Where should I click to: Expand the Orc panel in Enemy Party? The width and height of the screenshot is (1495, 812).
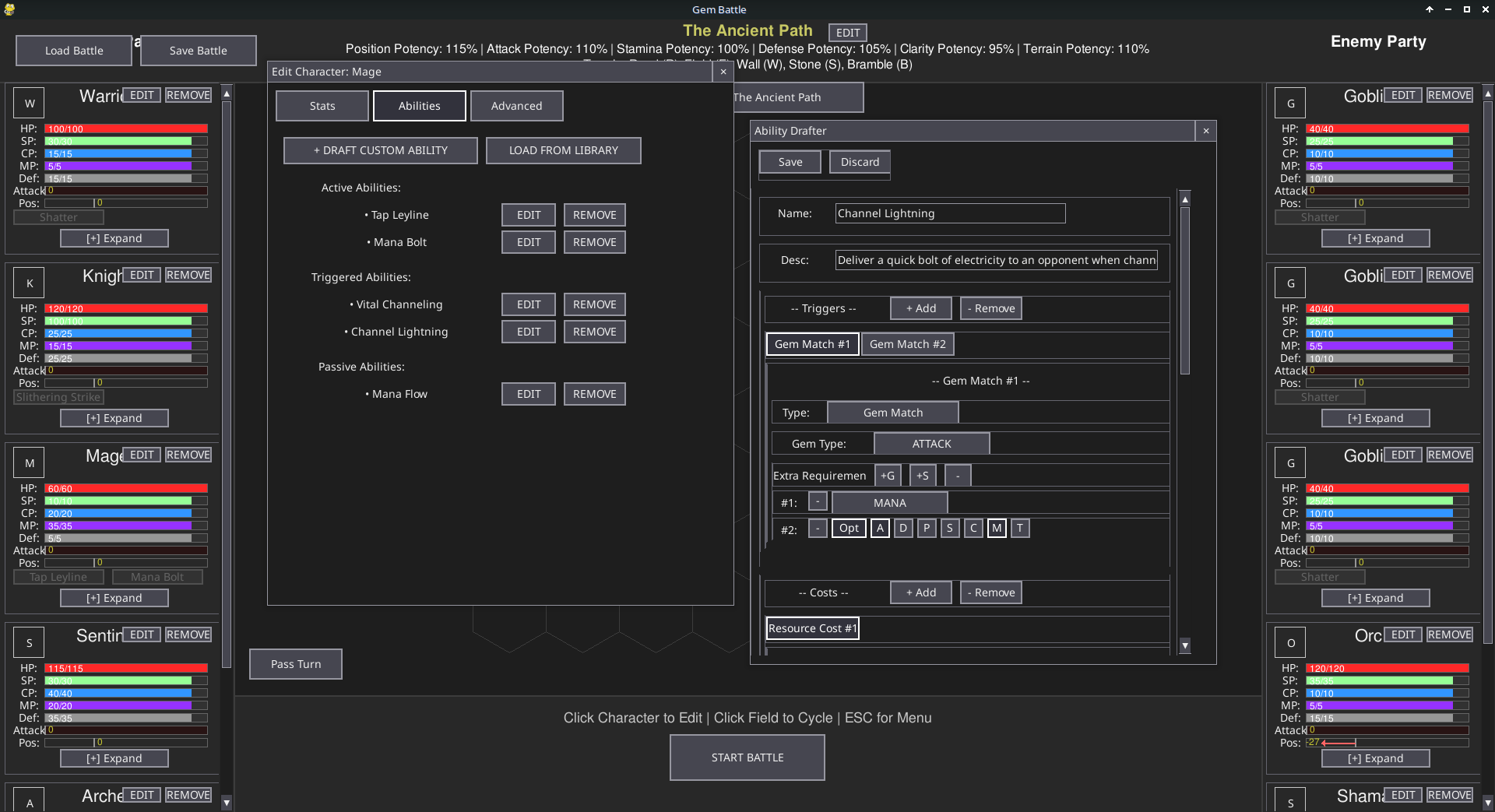pyautogui.click(x=1375, y=758)
